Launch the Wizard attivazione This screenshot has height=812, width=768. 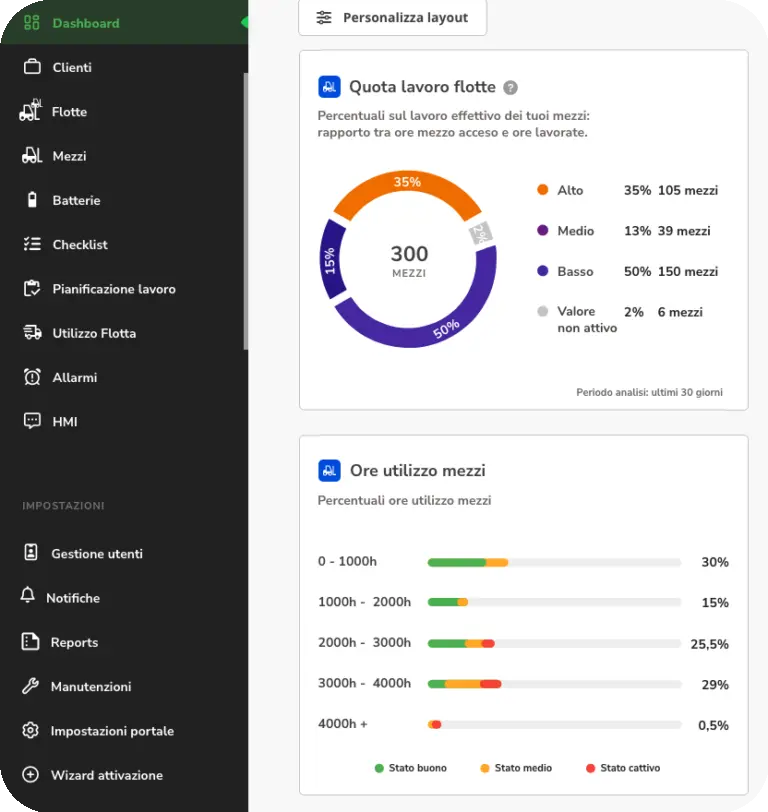coord(106,775)
